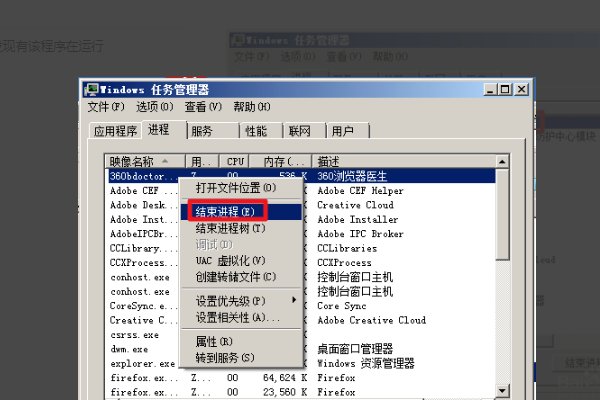
Task: Select the 进程 tab
Action: pos(164,130)
